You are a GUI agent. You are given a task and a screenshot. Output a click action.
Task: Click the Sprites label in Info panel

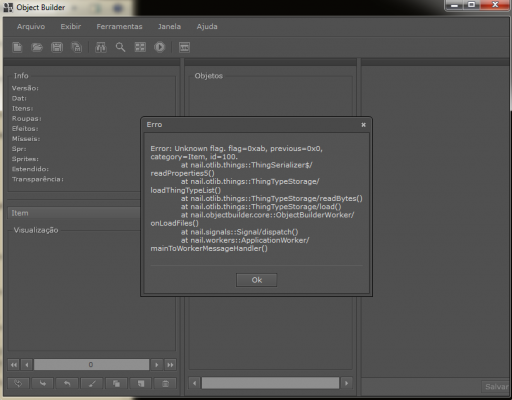tap(25, 159)
